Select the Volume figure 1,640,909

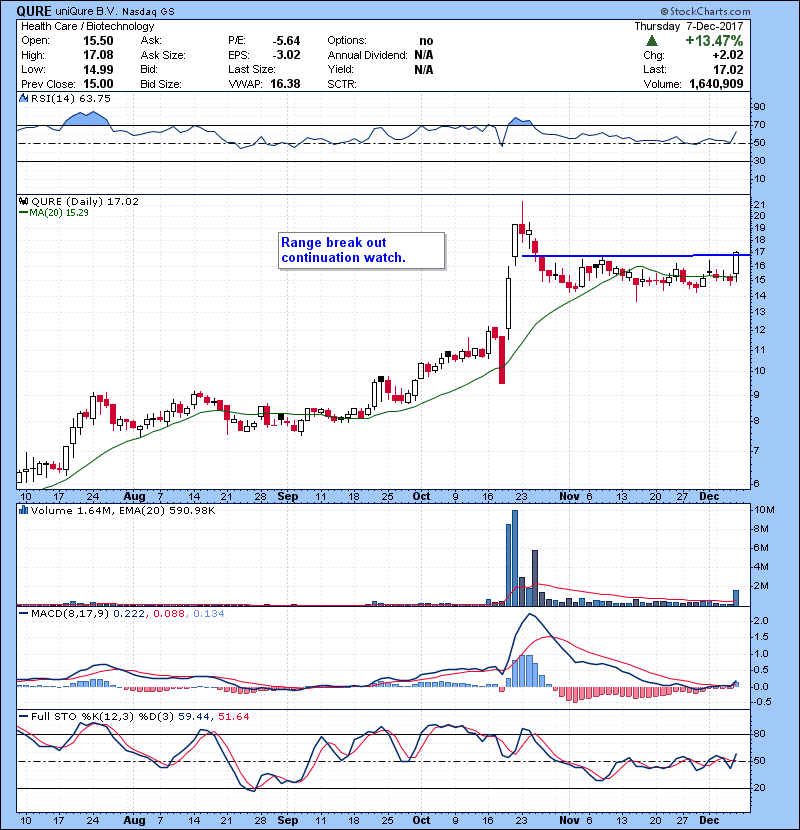tap(716, 84)
